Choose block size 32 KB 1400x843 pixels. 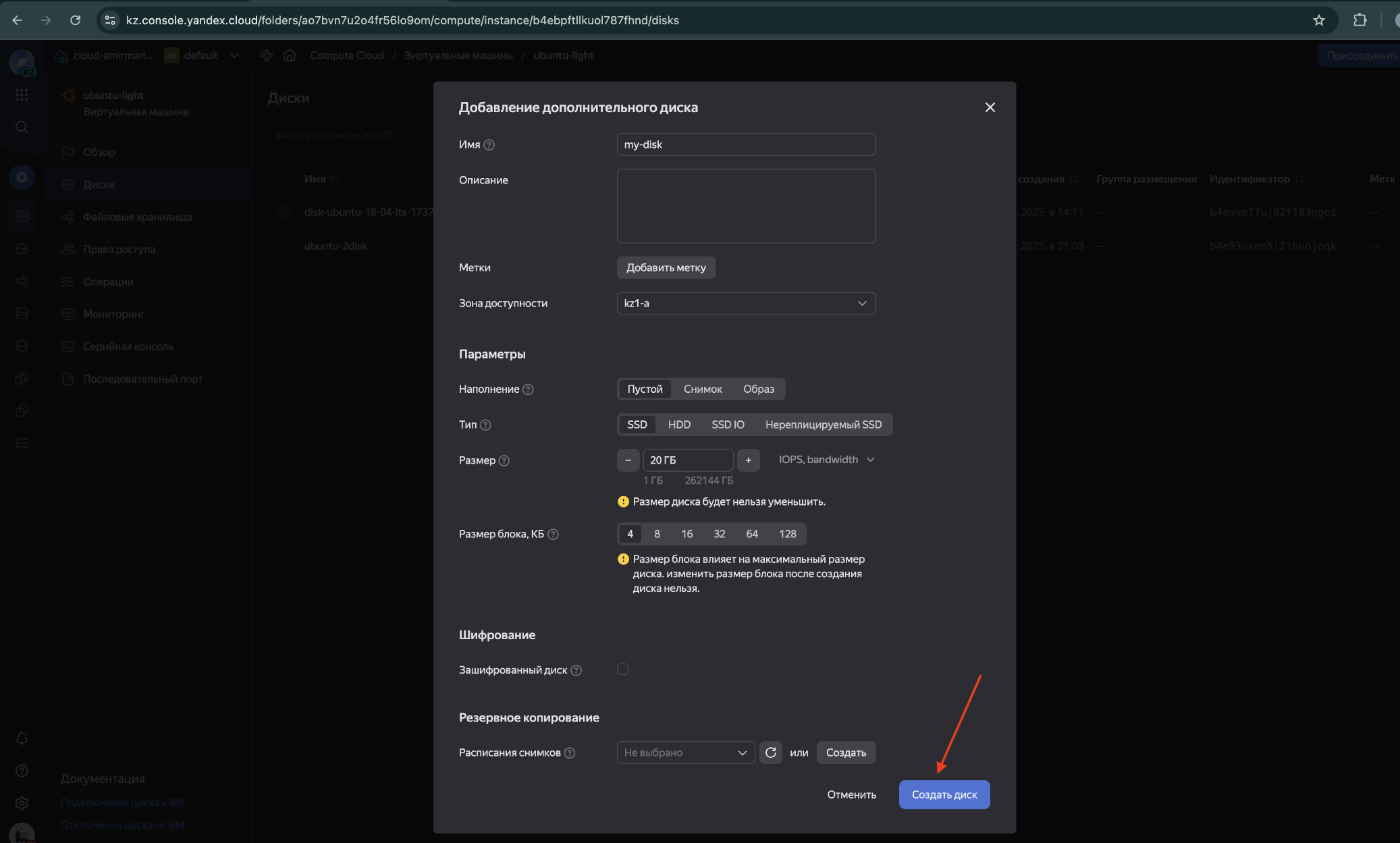719,534
